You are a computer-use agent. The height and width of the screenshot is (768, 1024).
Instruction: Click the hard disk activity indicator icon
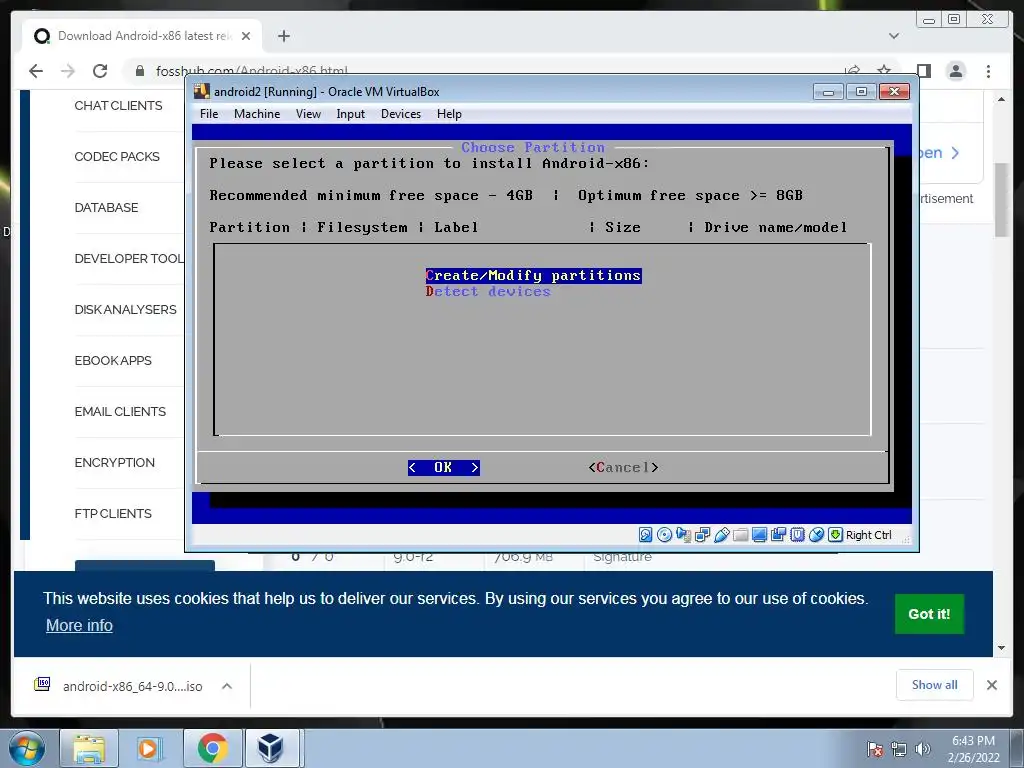pyautogui.click(x=645, y=535)
